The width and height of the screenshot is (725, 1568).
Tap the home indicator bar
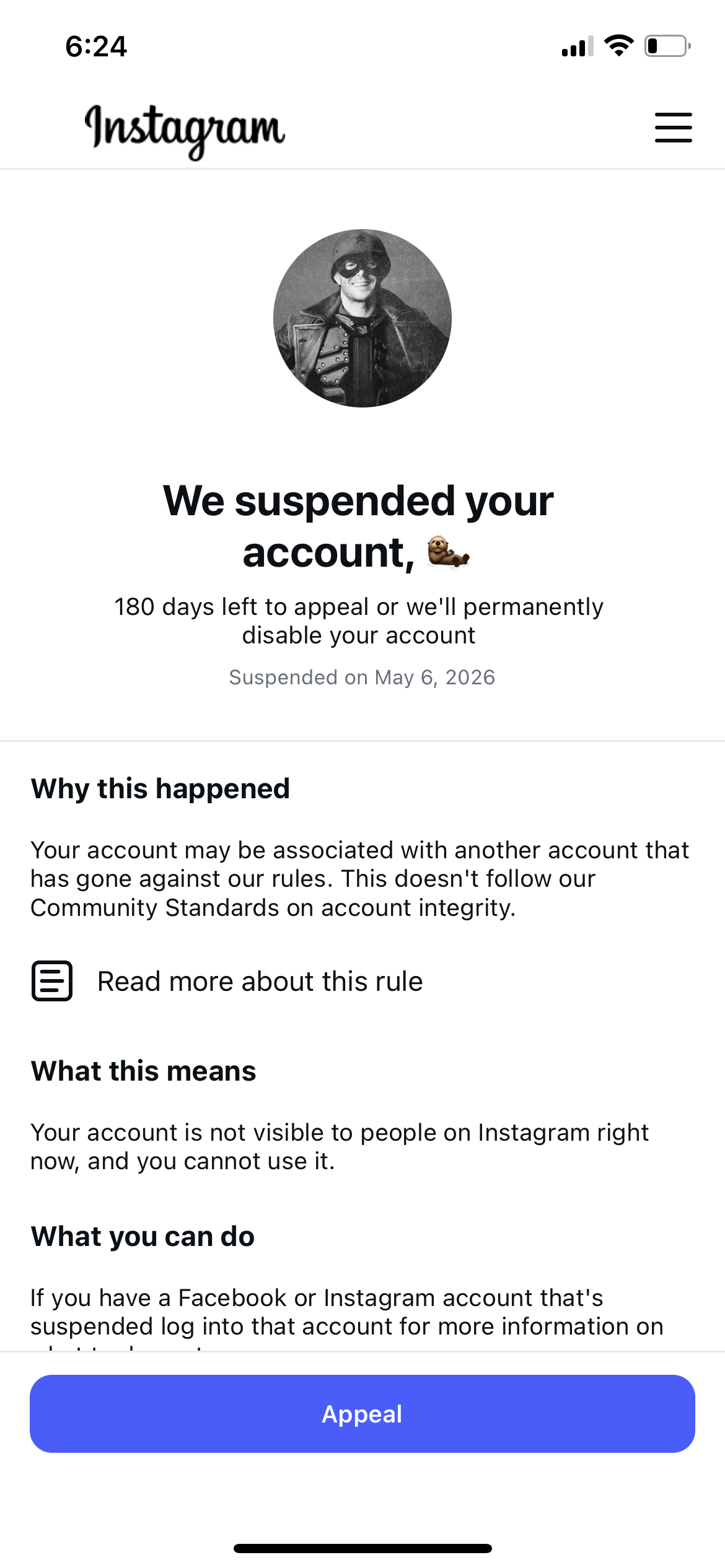[x=362, y=1548]
